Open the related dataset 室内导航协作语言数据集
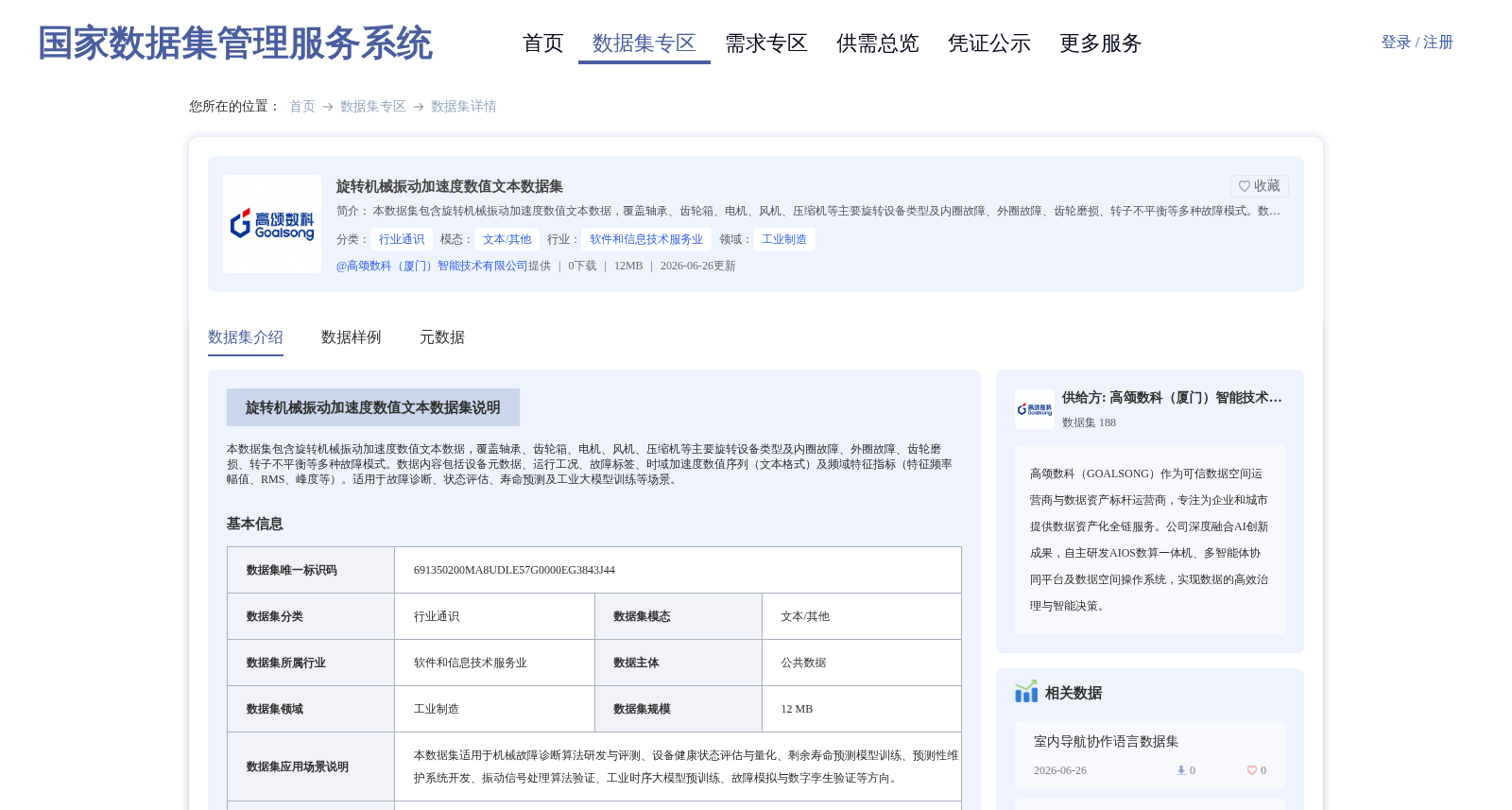This screenshot has height=810, width=1512. (x=1106, y=742)
